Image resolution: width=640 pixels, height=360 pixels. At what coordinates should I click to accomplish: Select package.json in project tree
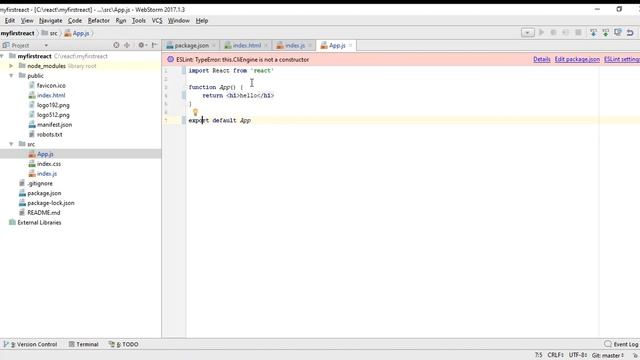pyautogui.click(x=44, y=193)
